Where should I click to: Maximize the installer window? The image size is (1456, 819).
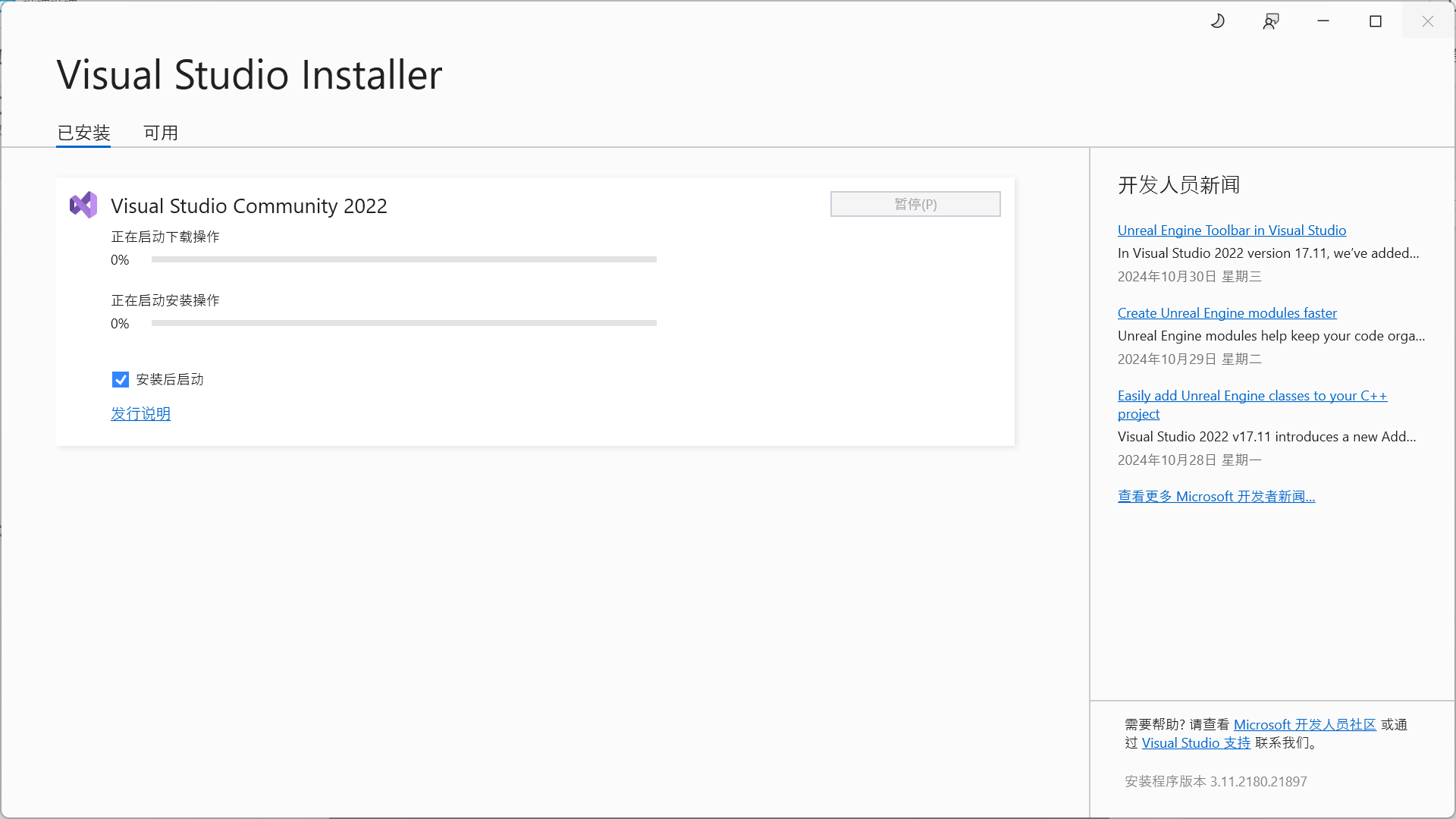point(1376,21)
